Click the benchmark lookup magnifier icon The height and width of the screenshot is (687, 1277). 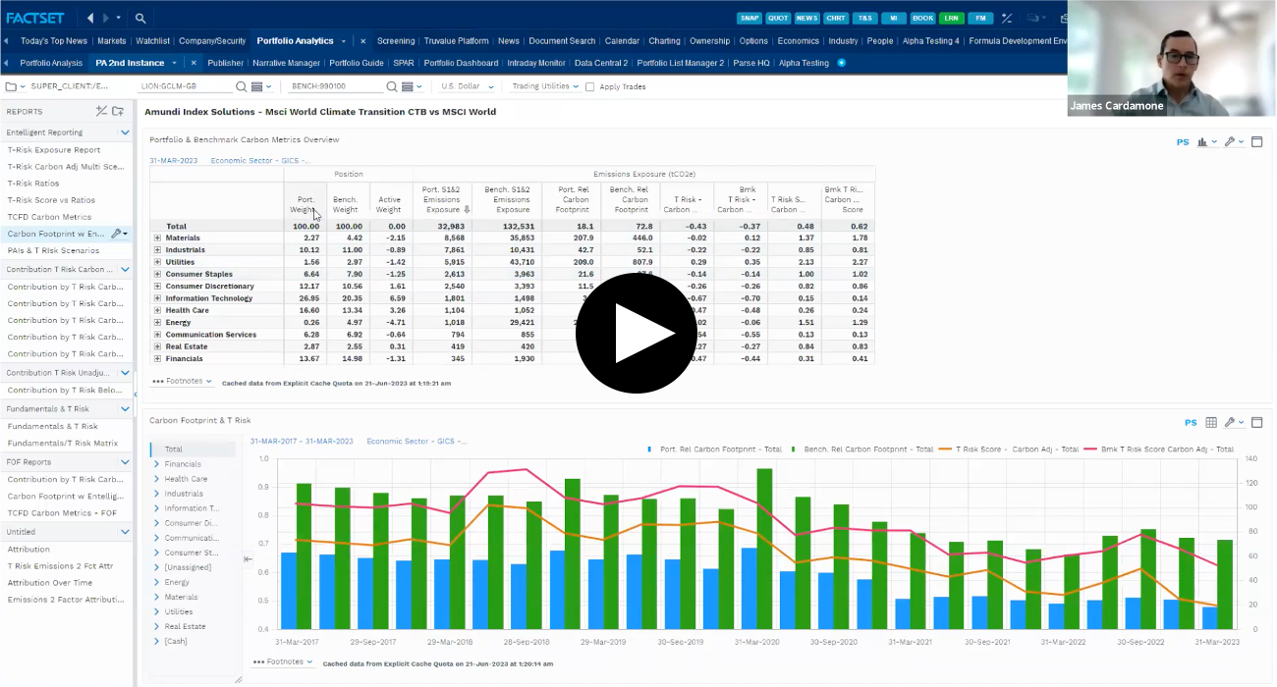(x=391, y=87)
